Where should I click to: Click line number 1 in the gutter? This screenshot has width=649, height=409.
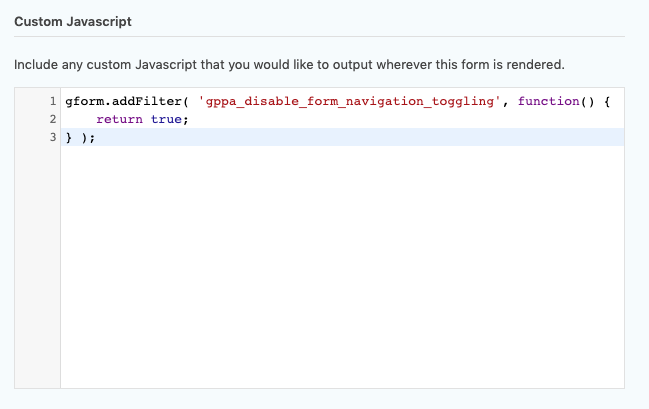(53, 101)
